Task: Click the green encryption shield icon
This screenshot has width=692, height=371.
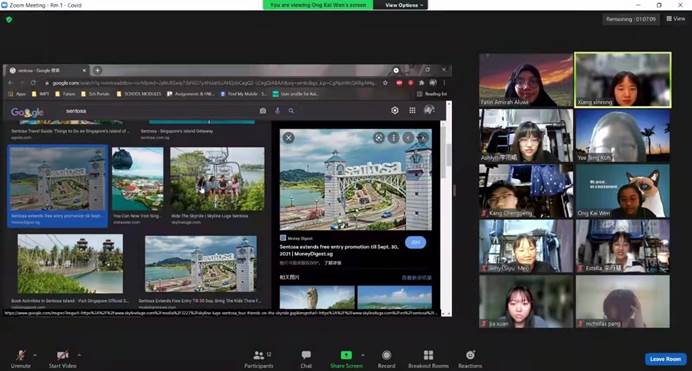Action: pyautogui.click(x=9, y=19)
